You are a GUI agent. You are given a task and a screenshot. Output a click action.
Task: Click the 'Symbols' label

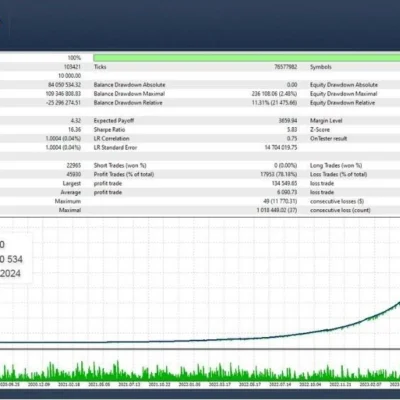click(321, 67)
